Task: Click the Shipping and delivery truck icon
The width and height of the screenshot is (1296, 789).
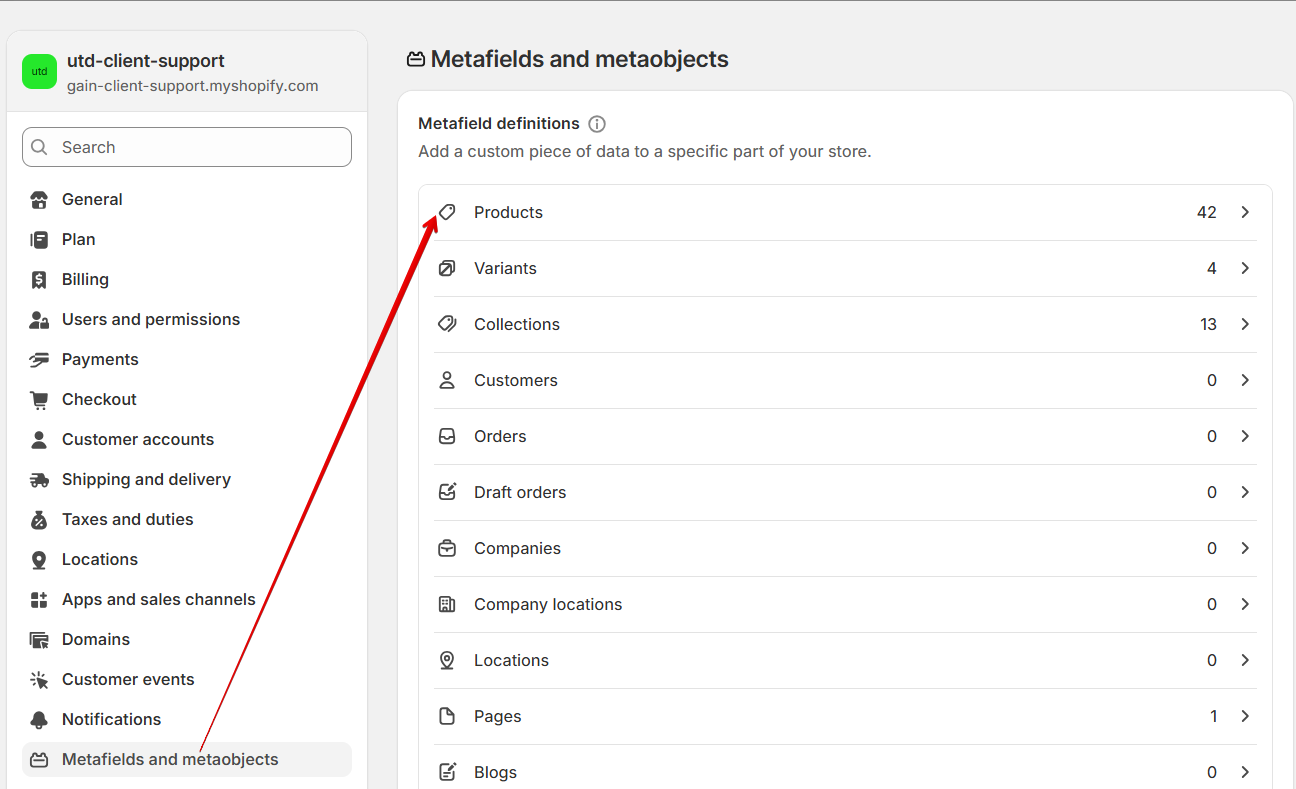Action: coord(39,480)
